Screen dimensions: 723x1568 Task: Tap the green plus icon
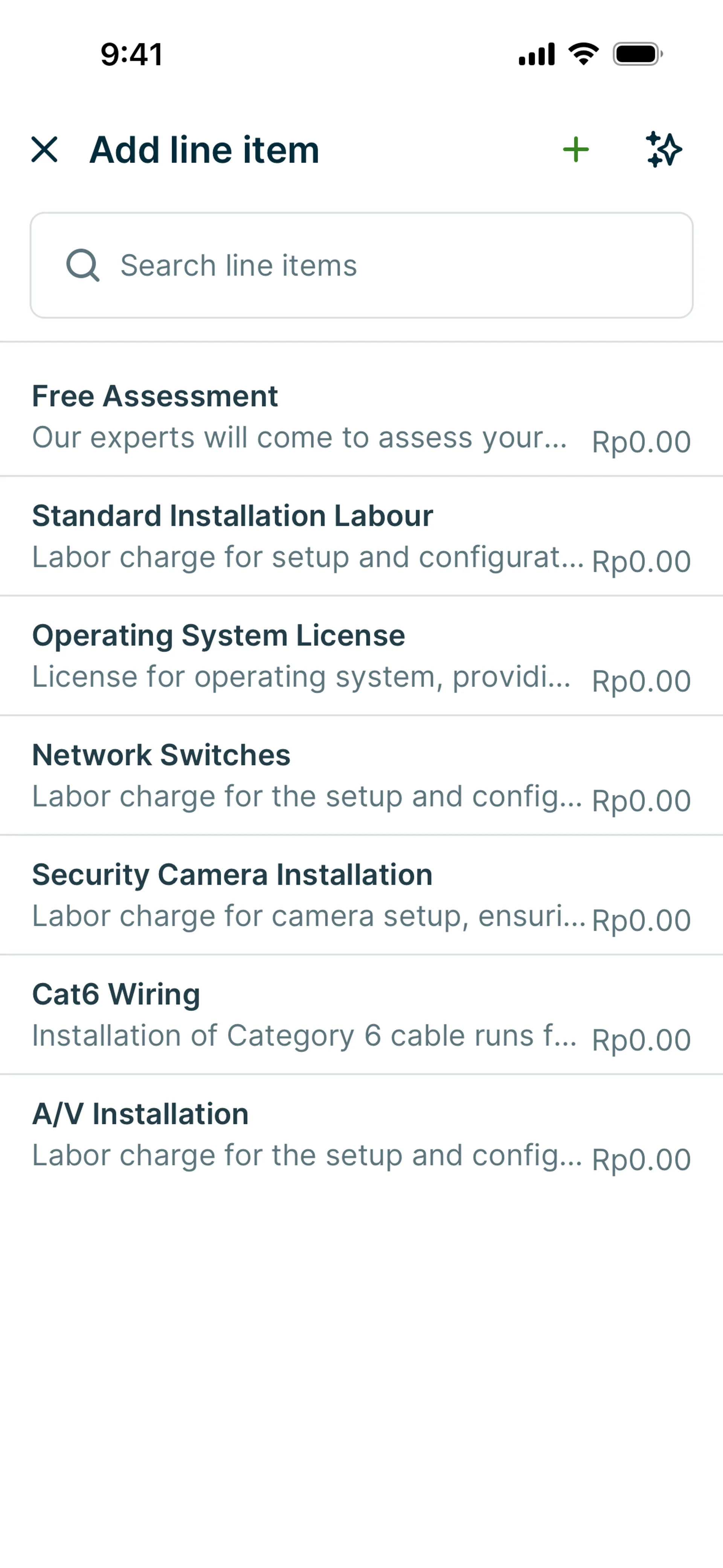(x=575, y=150)
